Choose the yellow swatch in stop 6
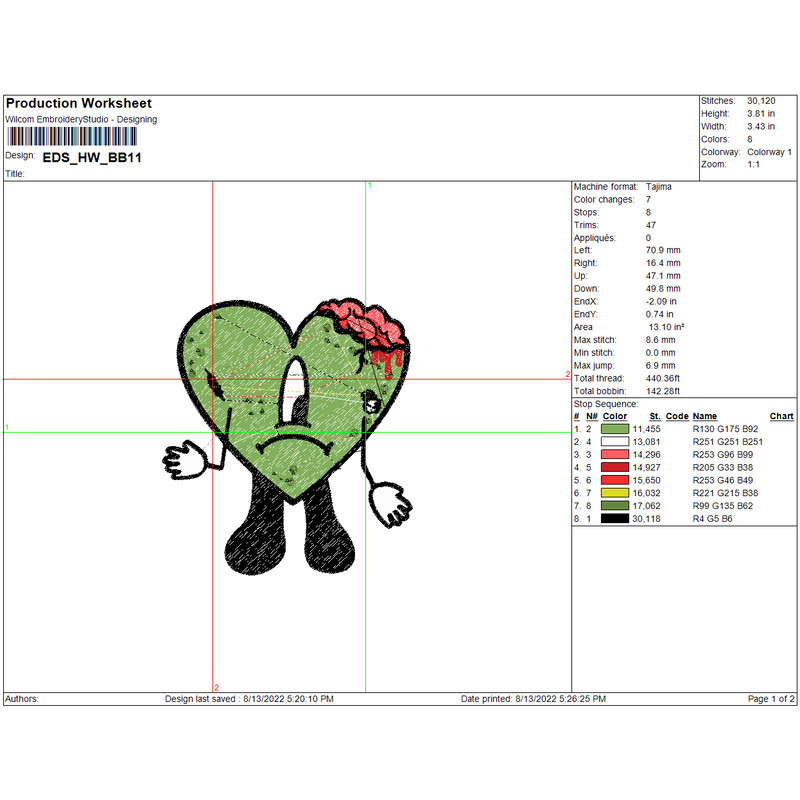The width and height of the screenshot is (800, 800). pos(615,493)
